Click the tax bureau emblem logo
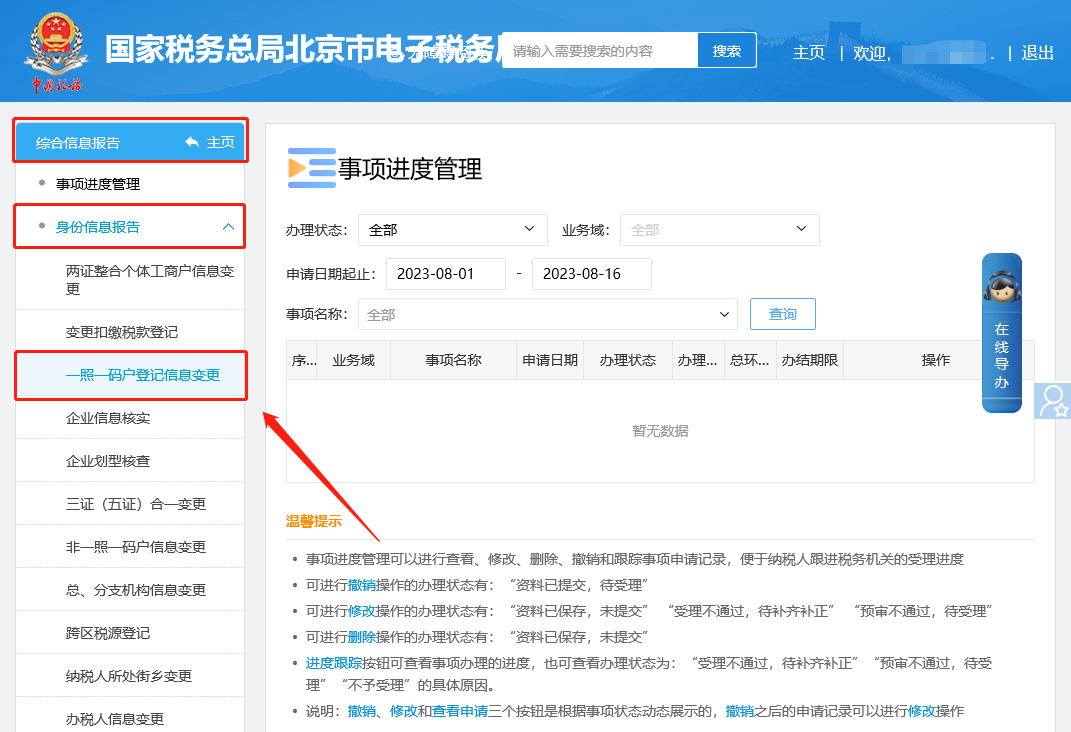1071x732 pixels. pyautogui.click(x=56, y=50)
